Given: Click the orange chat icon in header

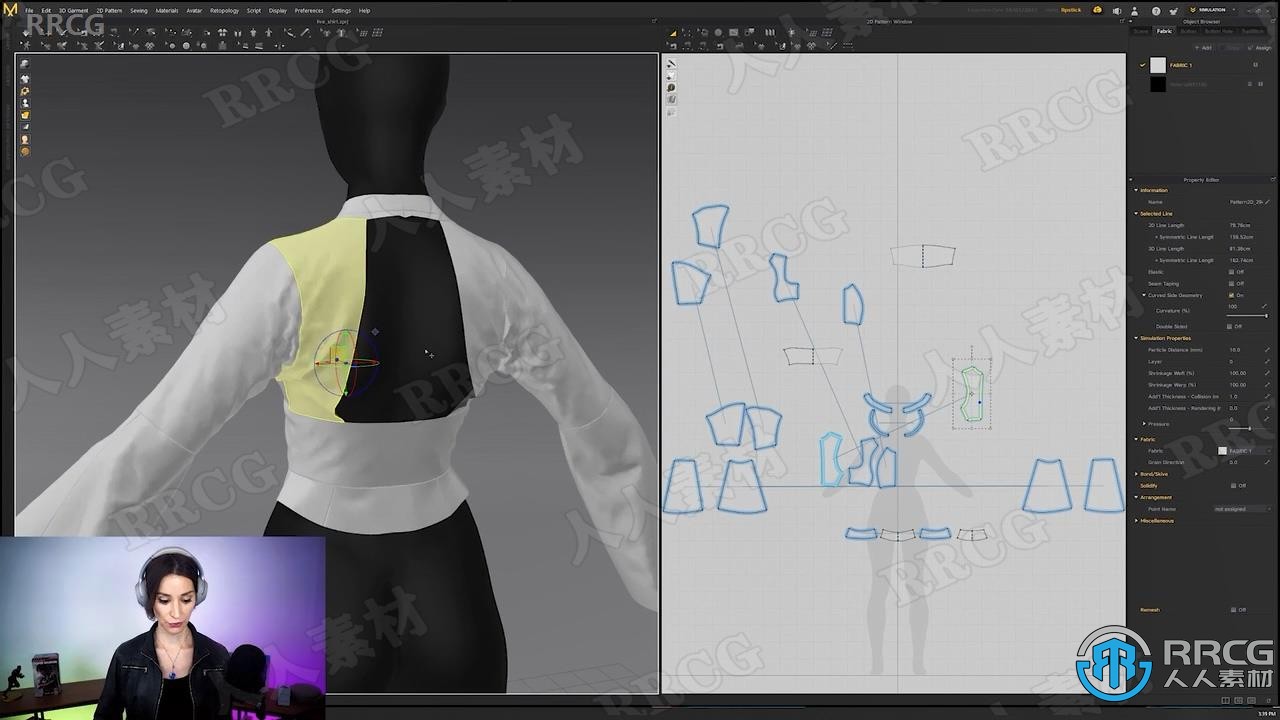Looking at the screenshot, I should point(1097,10).
